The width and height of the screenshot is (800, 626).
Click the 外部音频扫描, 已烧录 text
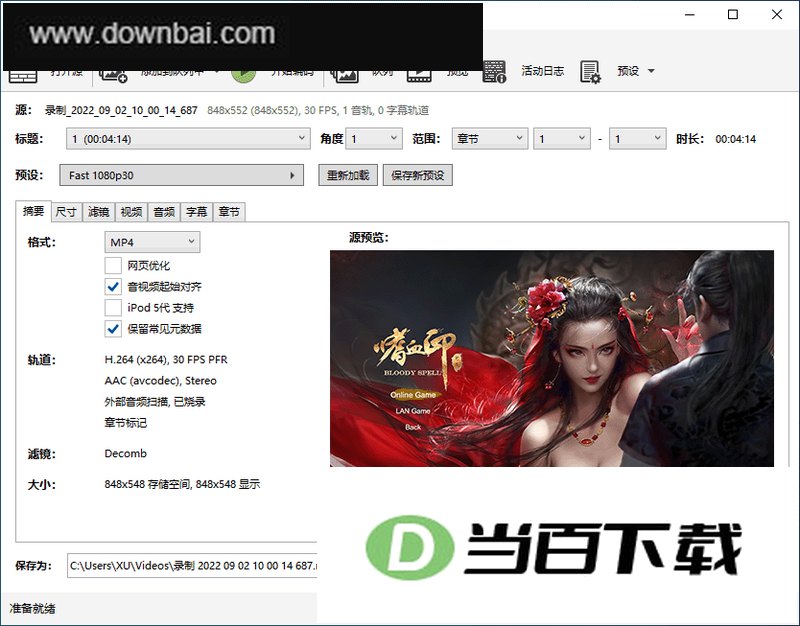pyautogui.click(x=155, y=402)
